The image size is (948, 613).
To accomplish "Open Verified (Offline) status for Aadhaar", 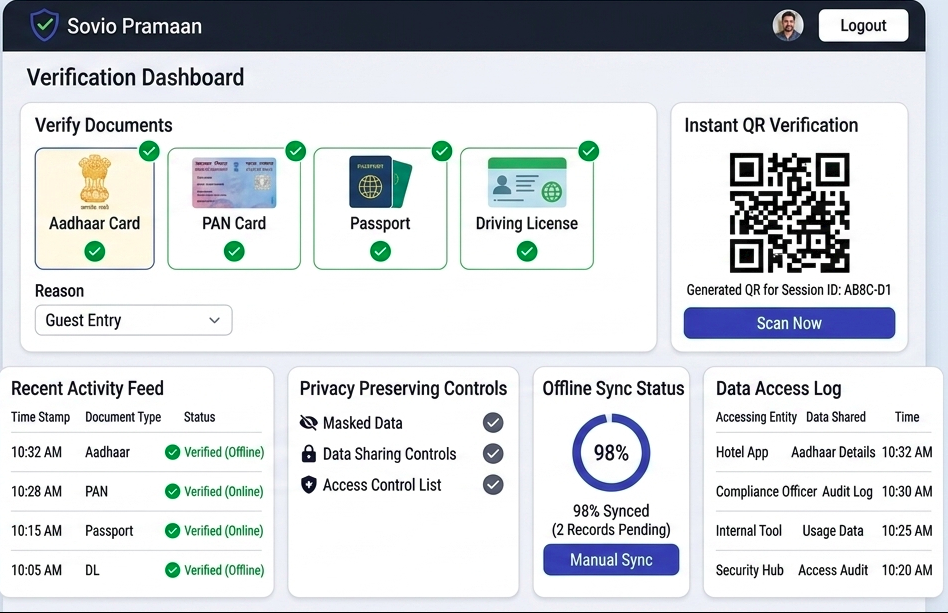I will coord(224,452).
